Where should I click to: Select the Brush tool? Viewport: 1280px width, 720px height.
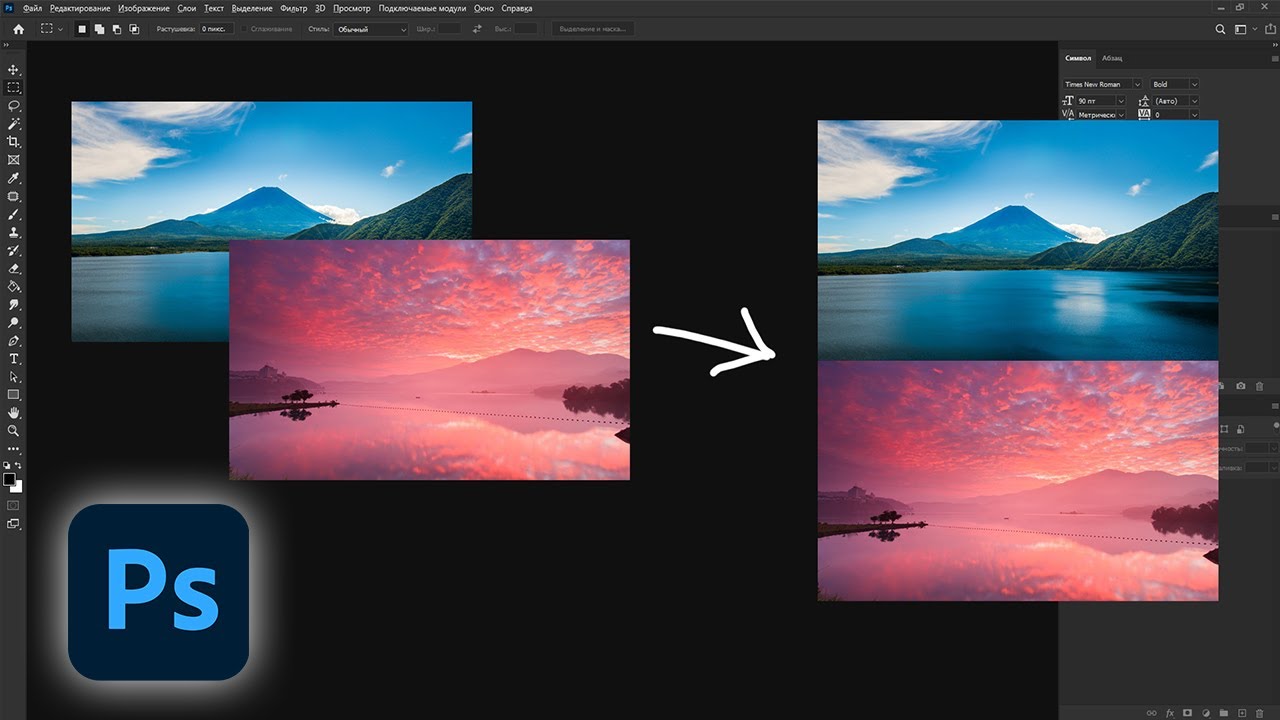pyautogui.click(x=14, y=214)
